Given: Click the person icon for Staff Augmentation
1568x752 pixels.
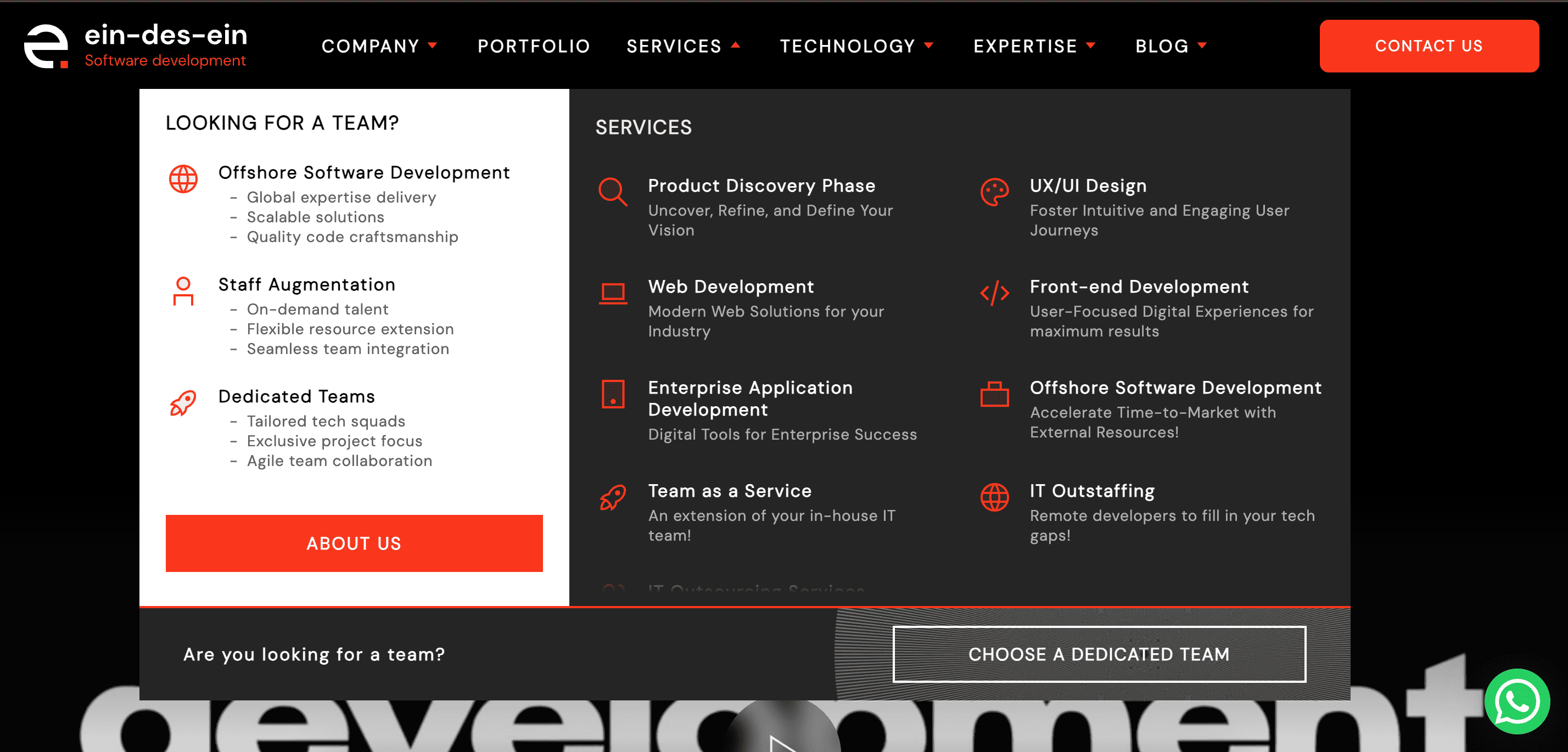Looking at the screenshot, I should pyautogui.click(x=183, y=291).
